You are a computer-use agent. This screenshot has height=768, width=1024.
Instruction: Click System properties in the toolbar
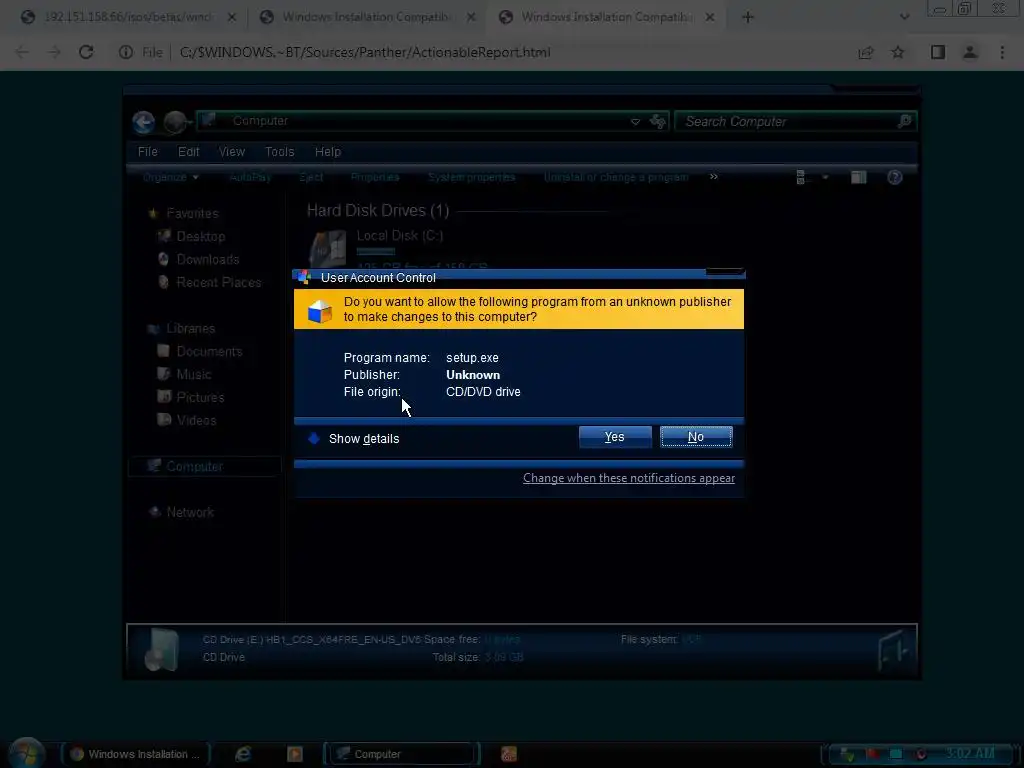tap(472, 177)
